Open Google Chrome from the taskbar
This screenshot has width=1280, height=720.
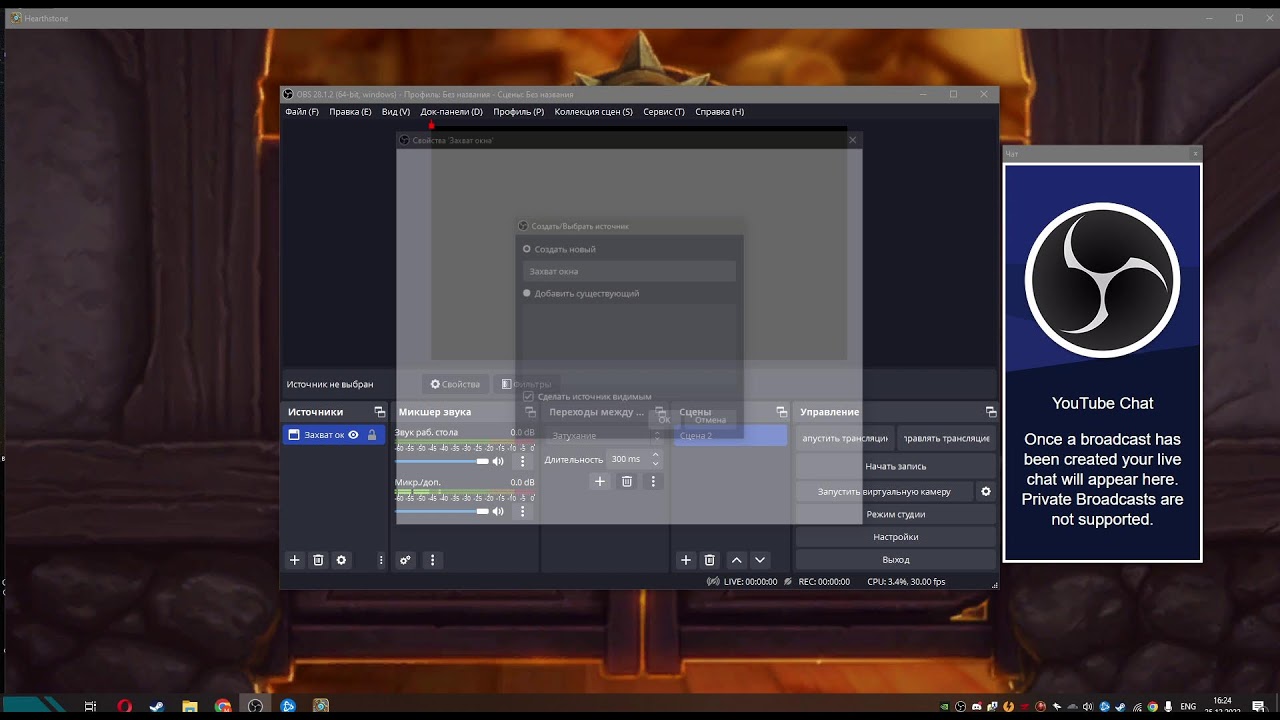click(x=223, y=706)
